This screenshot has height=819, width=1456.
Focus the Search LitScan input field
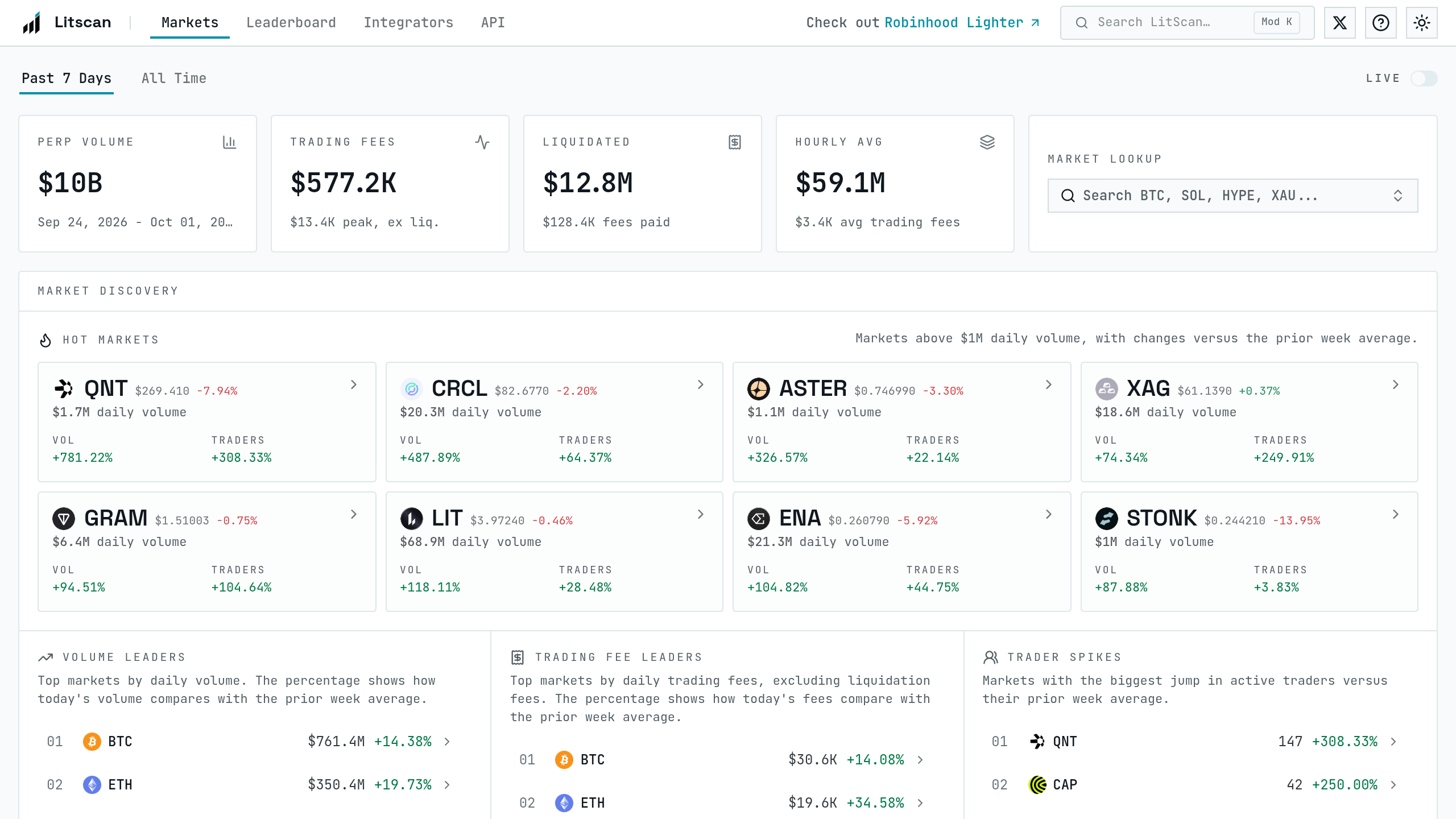coord(1188,23)
